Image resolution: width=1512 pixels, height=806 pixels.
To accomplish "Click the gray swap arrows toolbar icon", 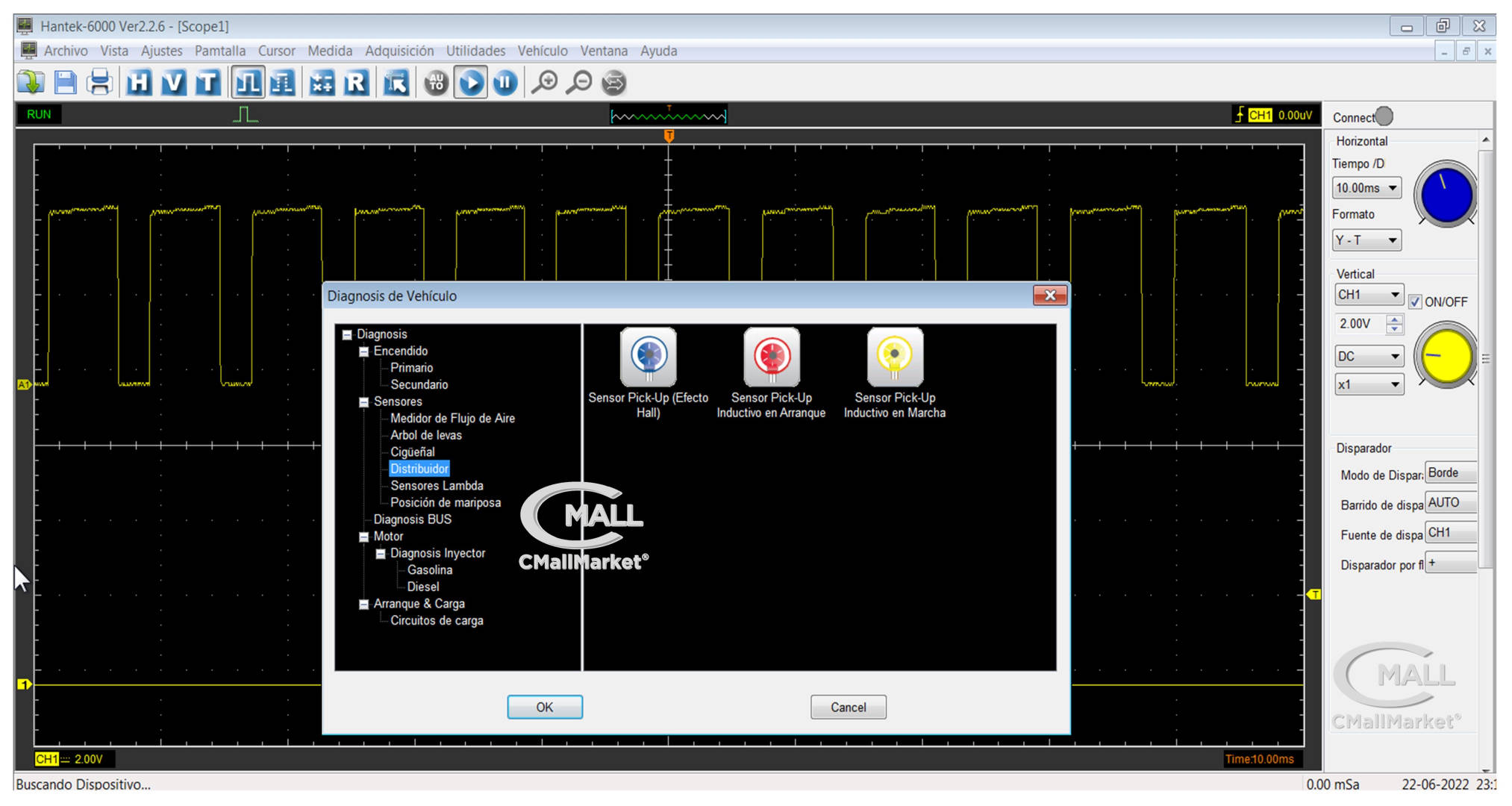I will point(614,82).
